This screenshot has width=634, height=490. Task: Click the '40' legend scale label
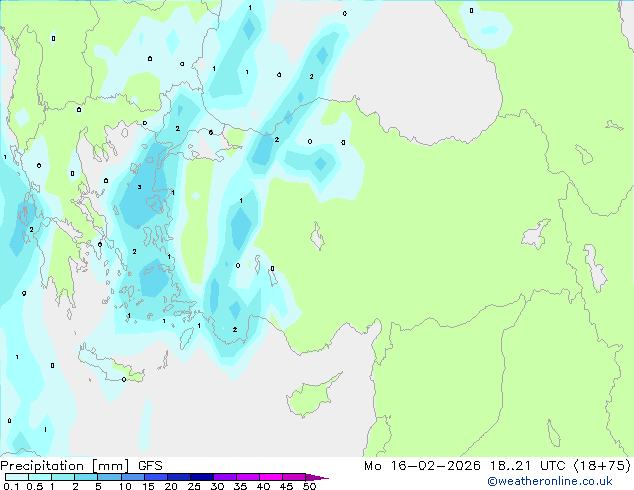click(263, 486)
